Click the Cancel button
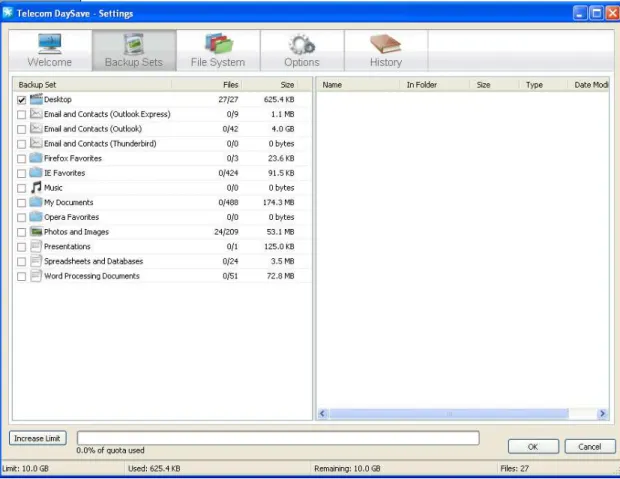This screenshot has height=479, width=620. pos(590,447)
